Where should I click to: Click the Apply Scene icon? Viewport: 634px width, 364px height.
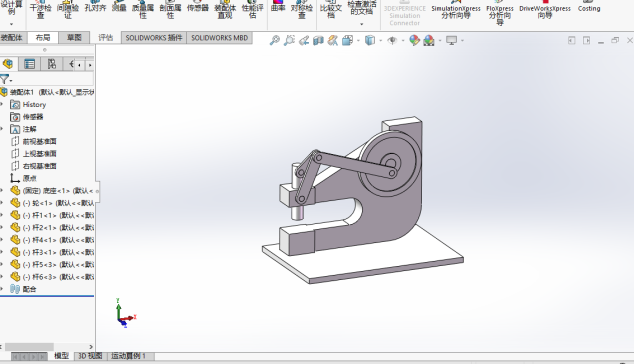(x=429, y=40)
